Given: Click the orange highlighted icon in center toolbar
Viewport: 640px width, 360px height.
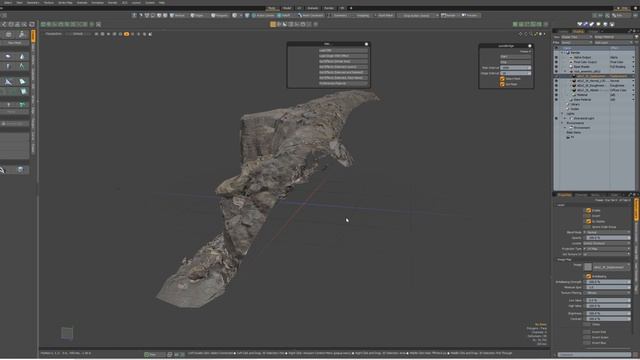Looking at the screenshot, I should [273, 24].
